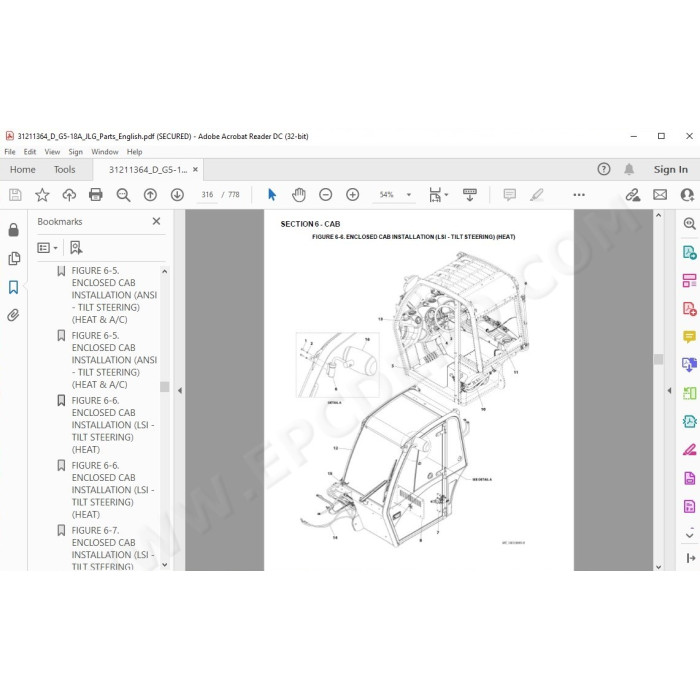Open search tool in right pane
This screenshot has height=700, width=700.
(x=689, y=224)
